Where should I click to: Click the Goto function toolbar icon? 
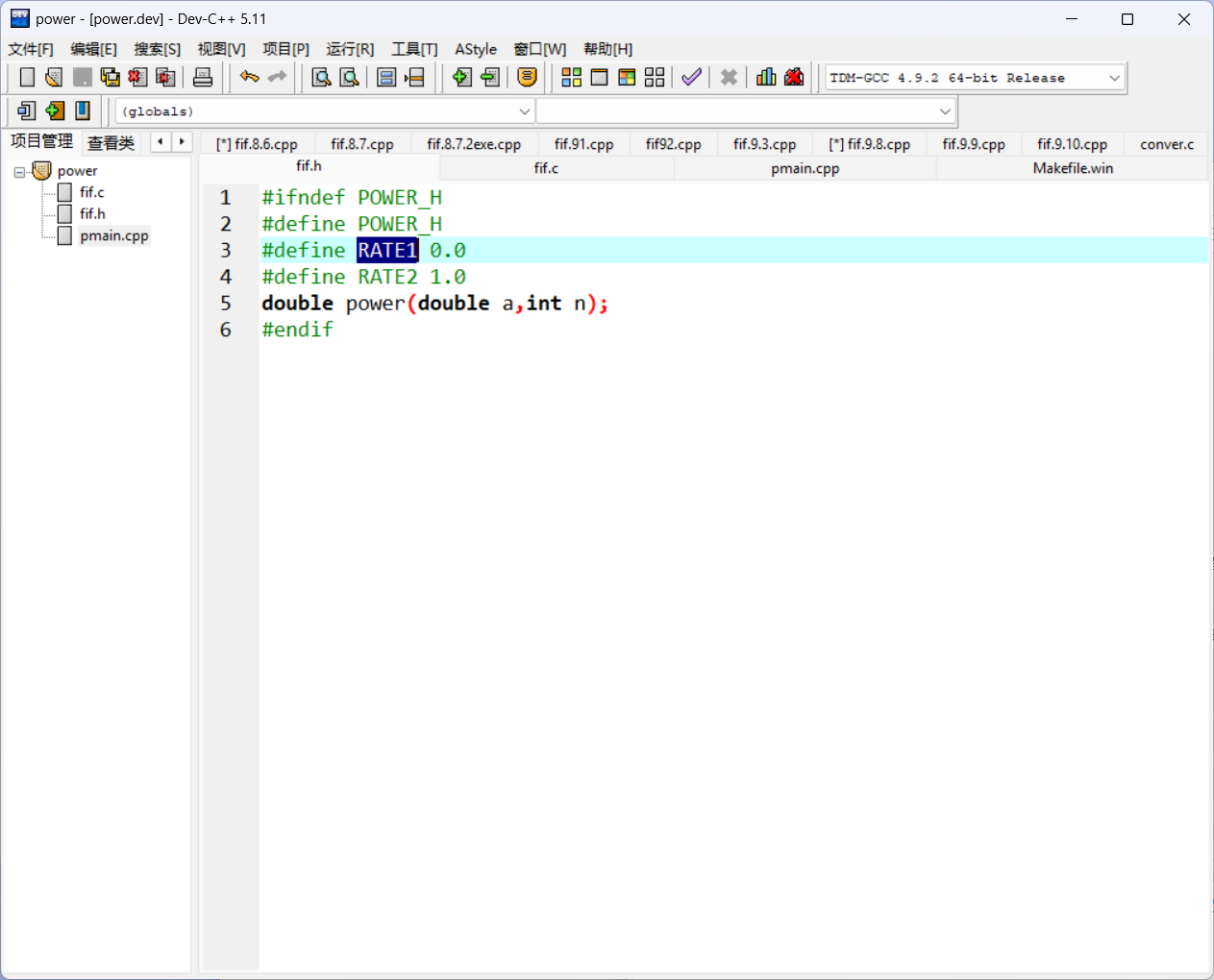tap(386, 78)
